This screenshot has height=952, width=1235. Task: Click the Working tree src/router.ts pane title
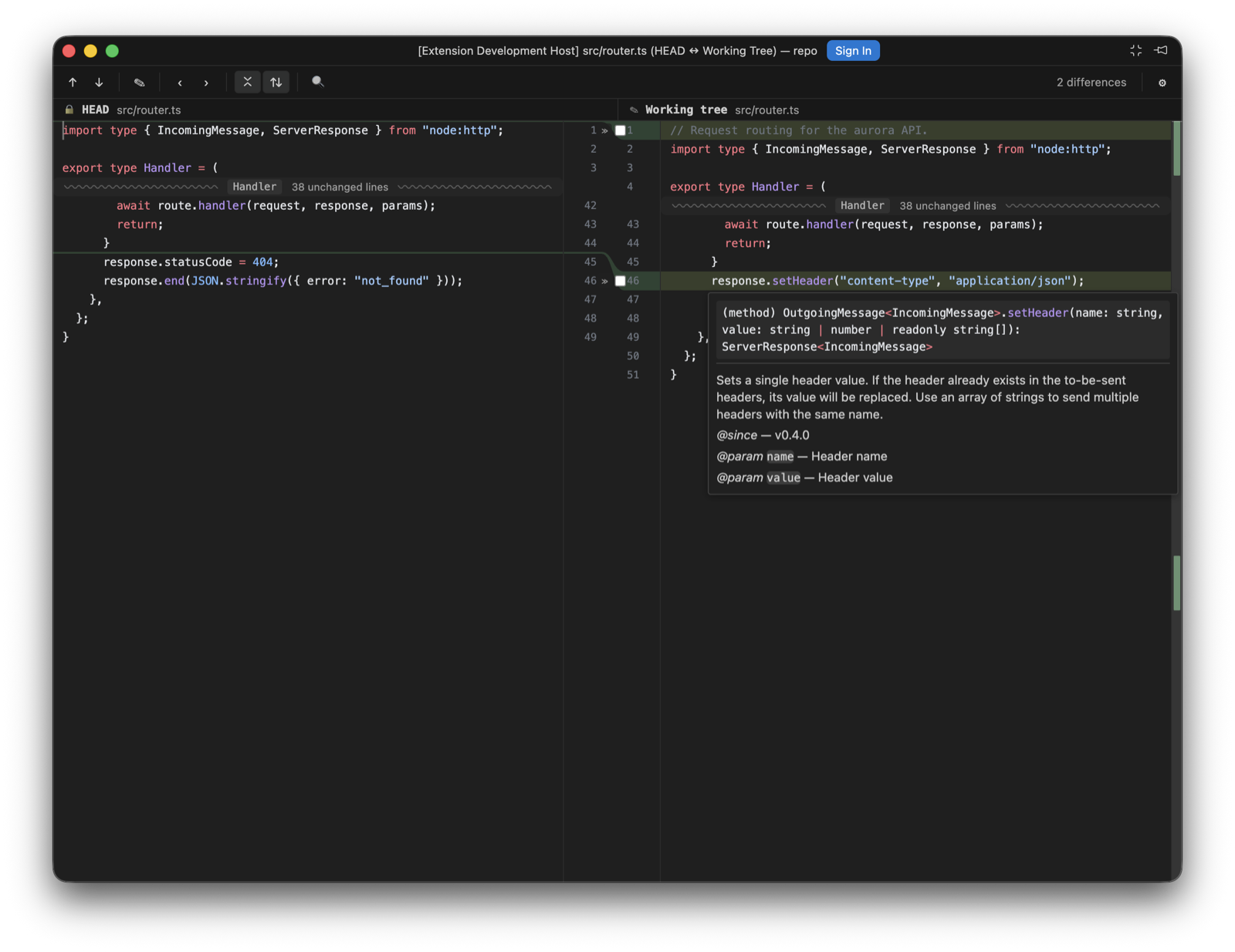point(722,110)
